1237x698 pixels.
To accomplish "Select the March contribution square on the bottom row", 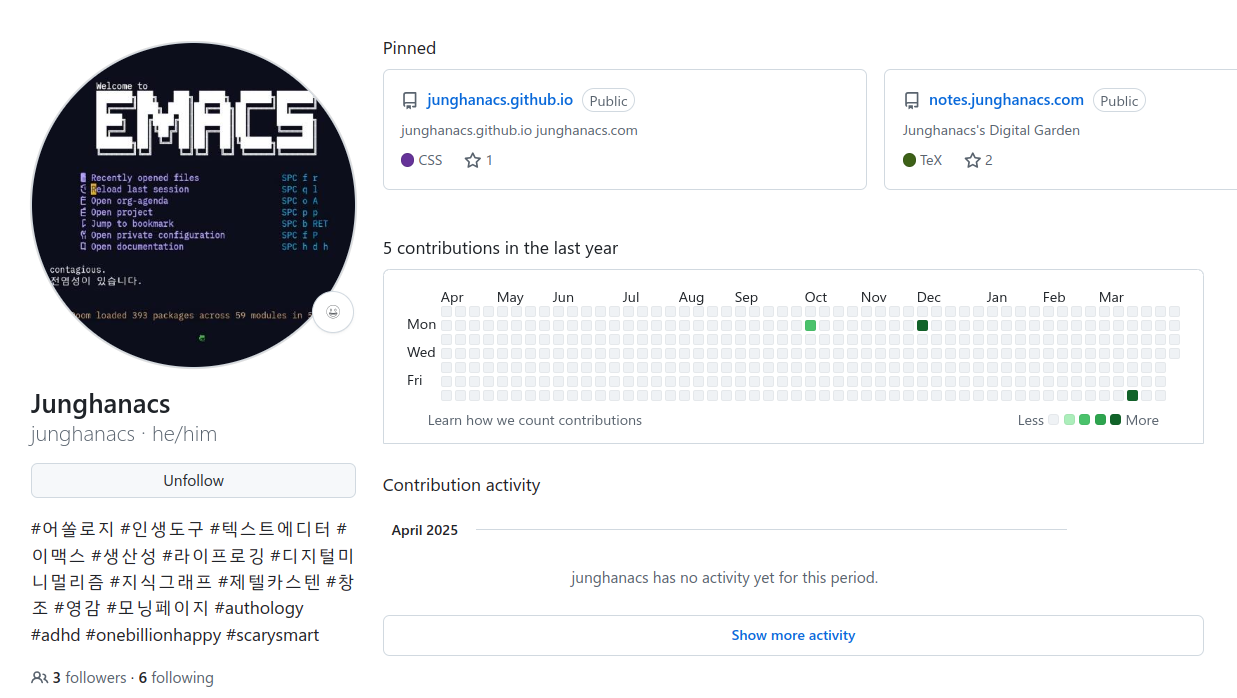I will [1133, 396].
